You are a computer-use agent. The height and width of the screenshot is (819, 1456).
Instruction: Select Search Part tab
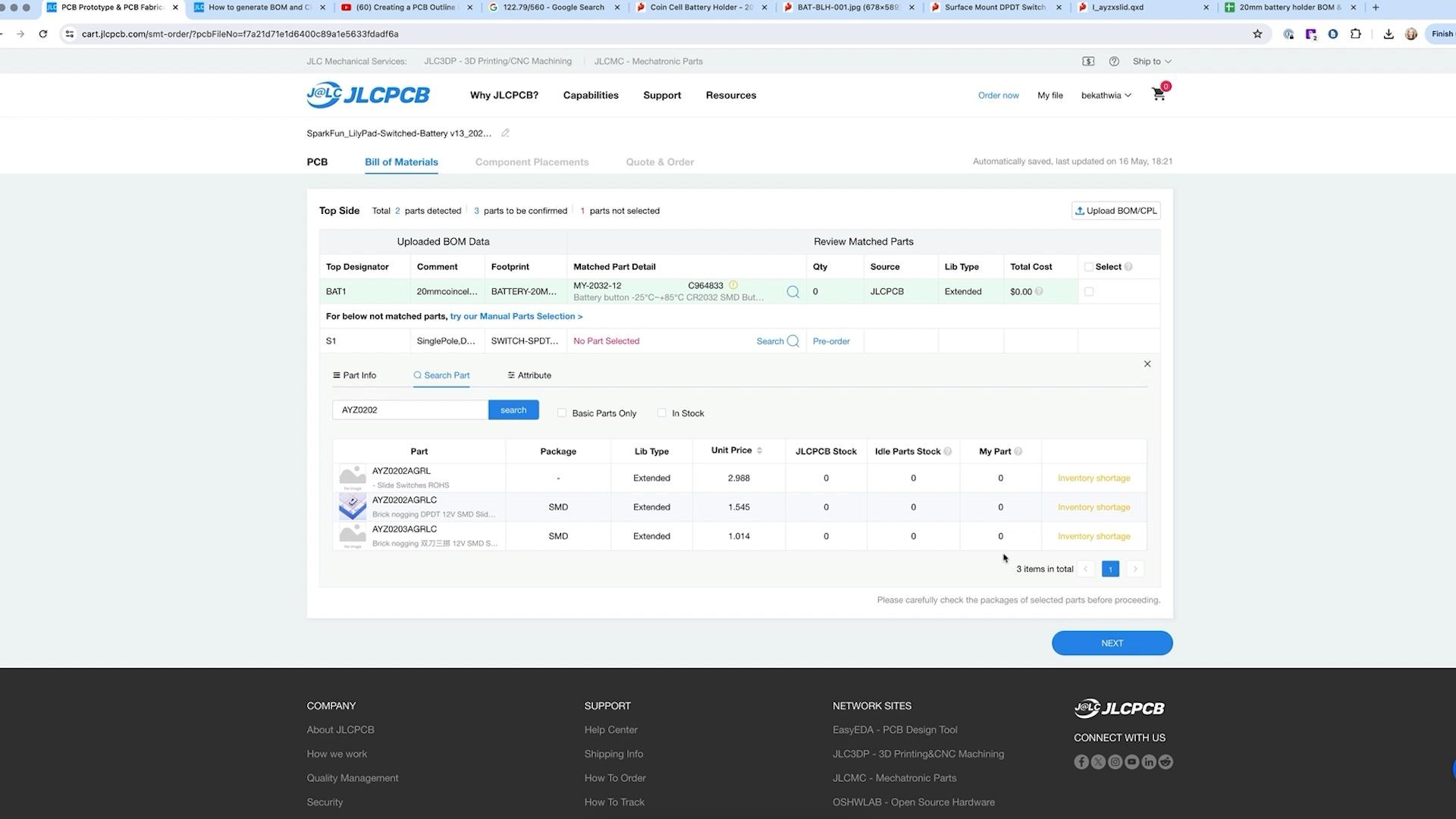pos(441,375)
